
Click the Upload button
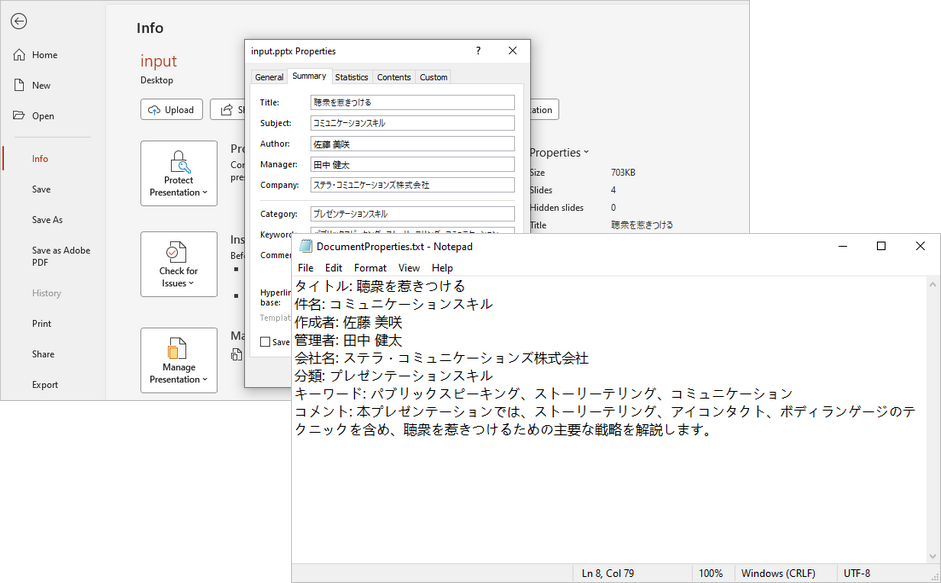tap(172, 110)
